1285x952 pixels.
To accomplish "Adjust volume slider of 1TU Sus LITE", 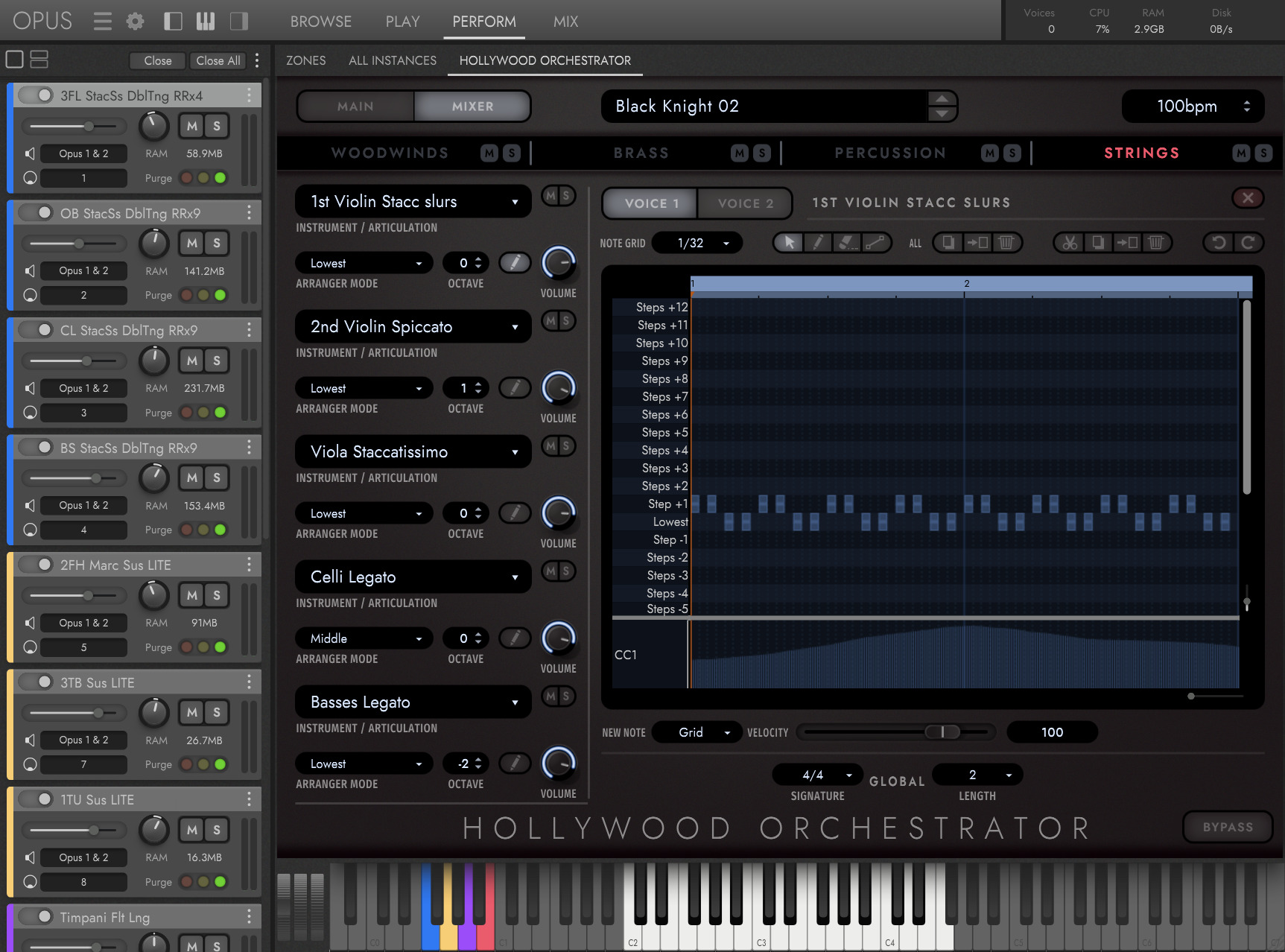I will pyautogui.click(x=94, y=830).
